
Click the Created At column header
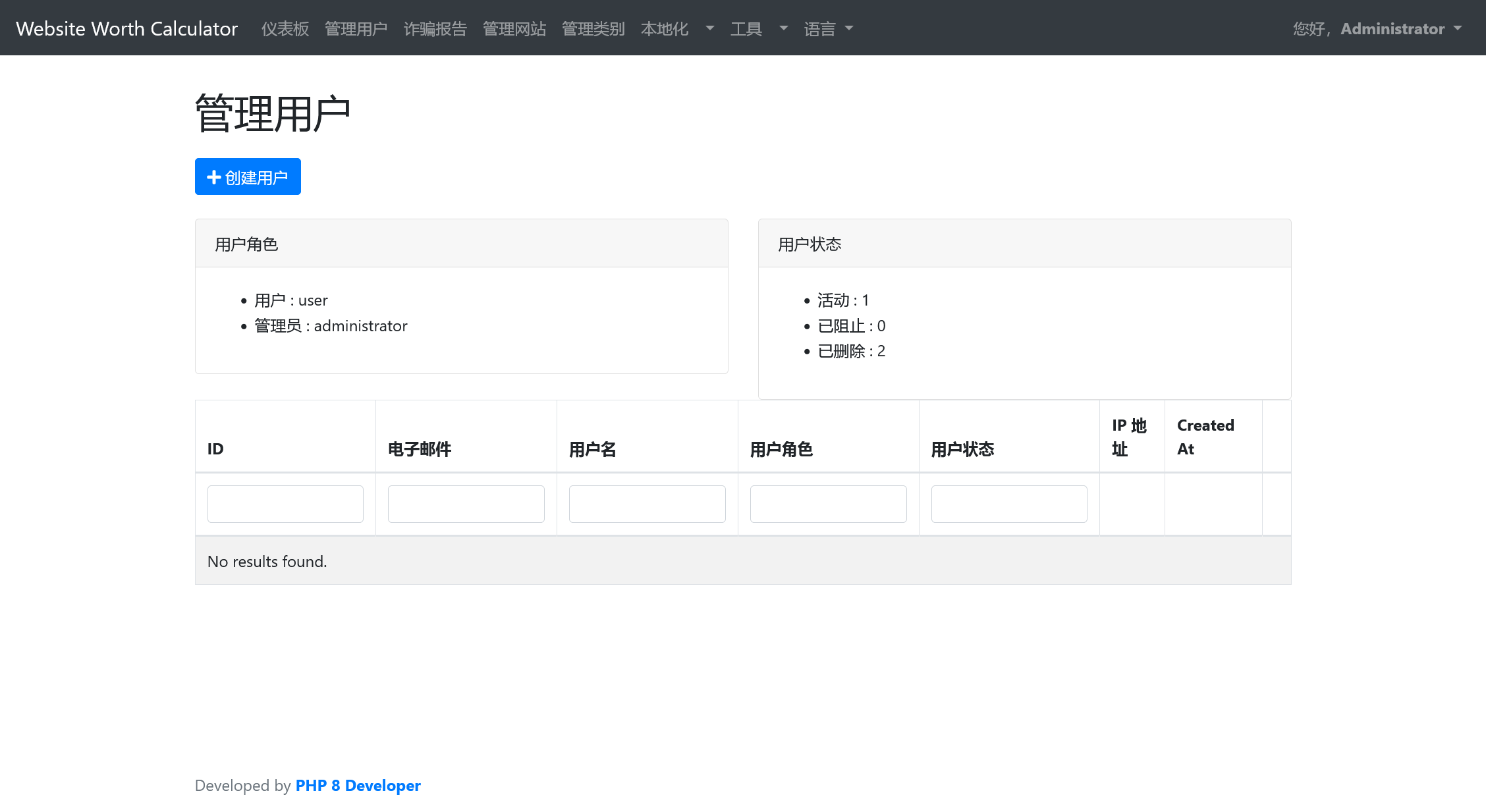coord(1205,437)
